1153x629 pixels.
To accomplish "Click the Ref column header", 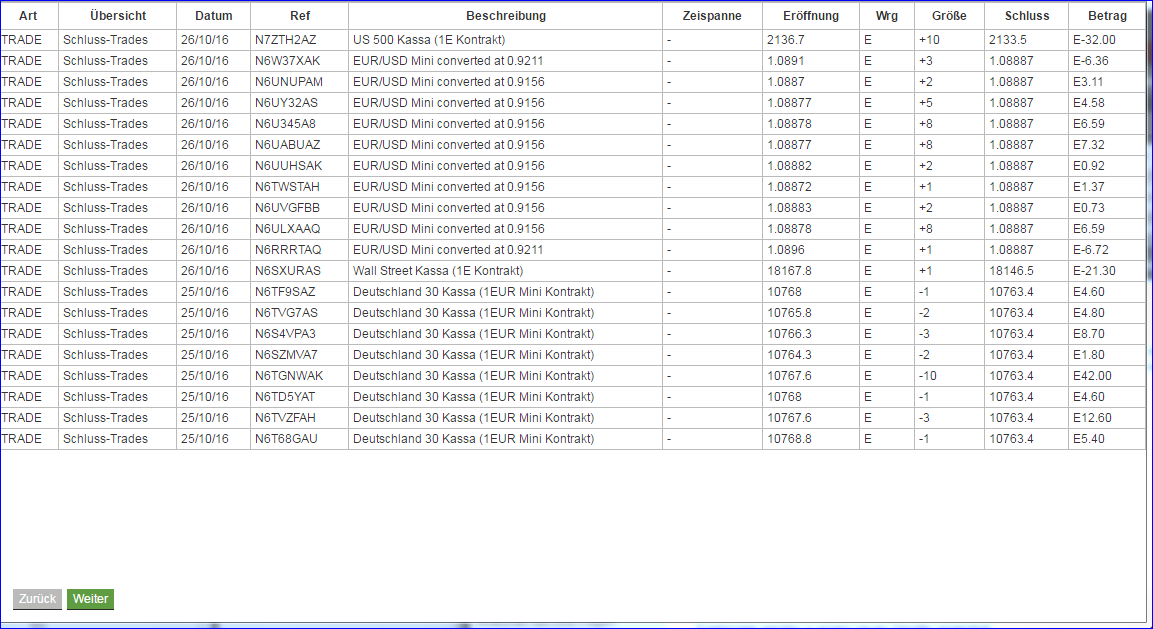I will click(299, 15).
